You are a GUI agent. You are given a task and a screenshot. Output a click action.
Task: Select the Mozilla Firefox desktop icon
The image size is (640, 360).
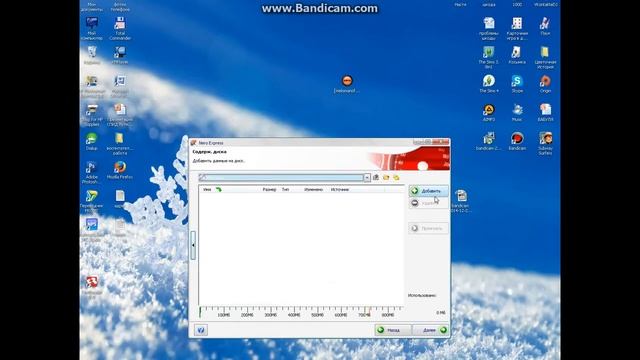tap(120, 170)
